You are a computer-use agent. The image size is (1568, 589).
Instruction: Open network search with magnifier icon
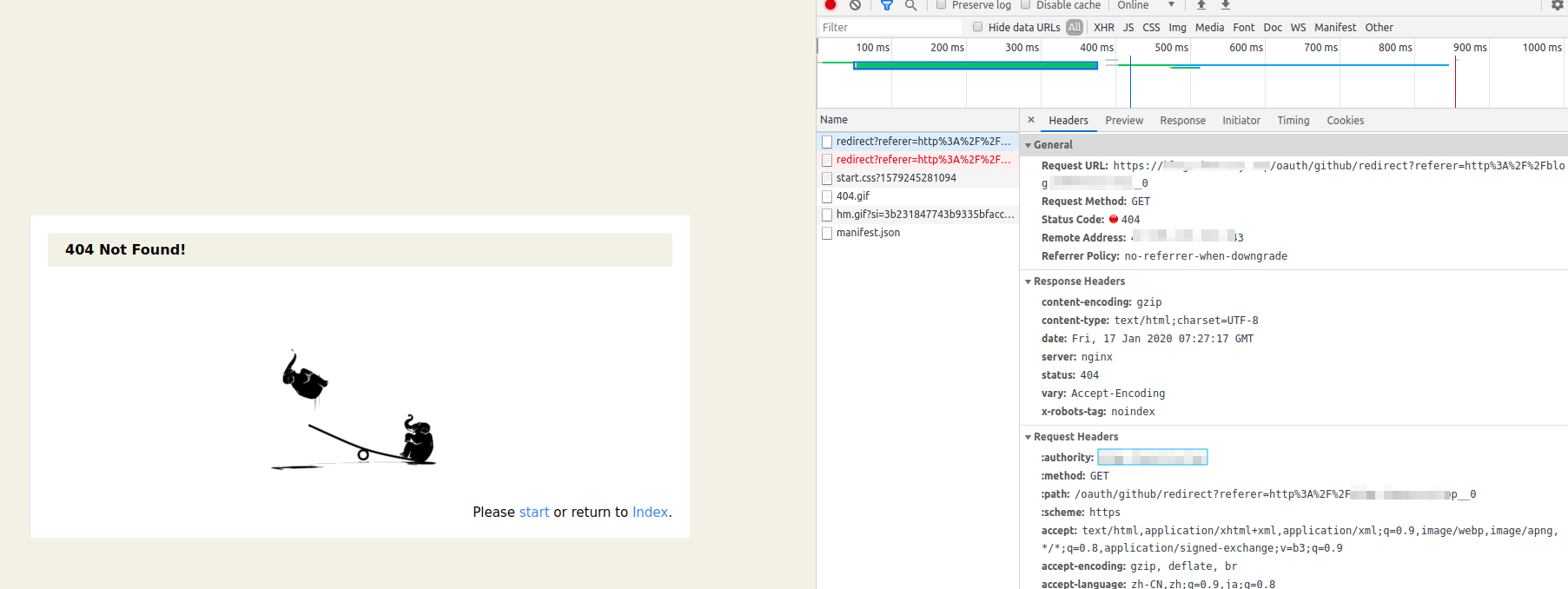pos(910,5)
